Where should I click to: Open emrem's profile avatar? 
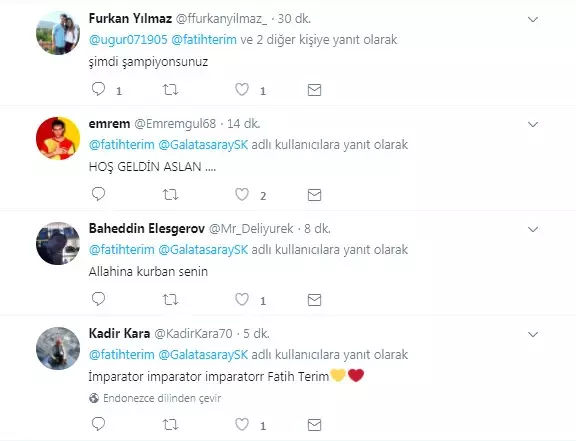(x=58, y=138)
